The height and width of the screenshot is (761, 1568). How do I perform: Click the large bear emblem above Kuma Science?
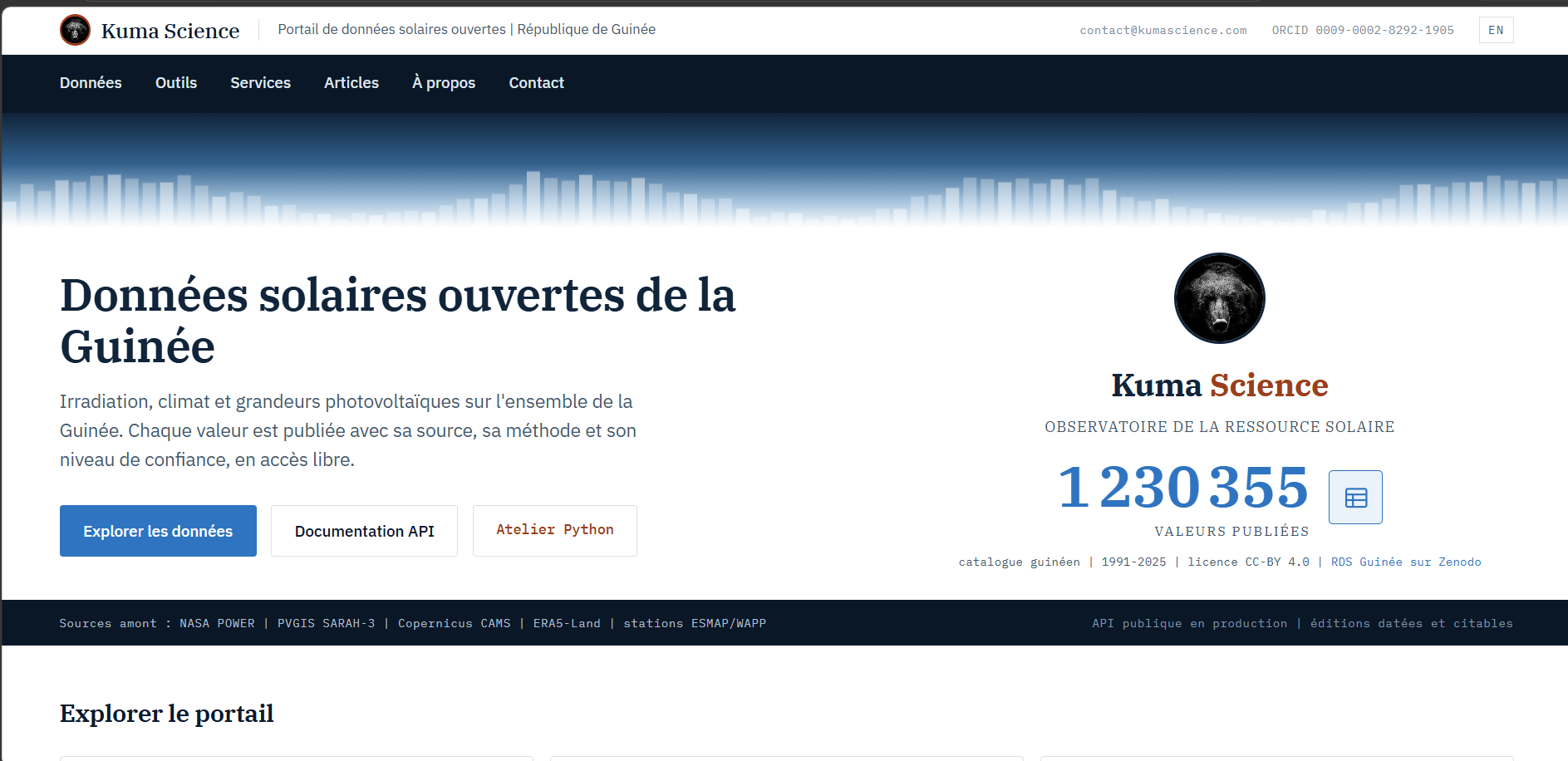(1219, 298)
